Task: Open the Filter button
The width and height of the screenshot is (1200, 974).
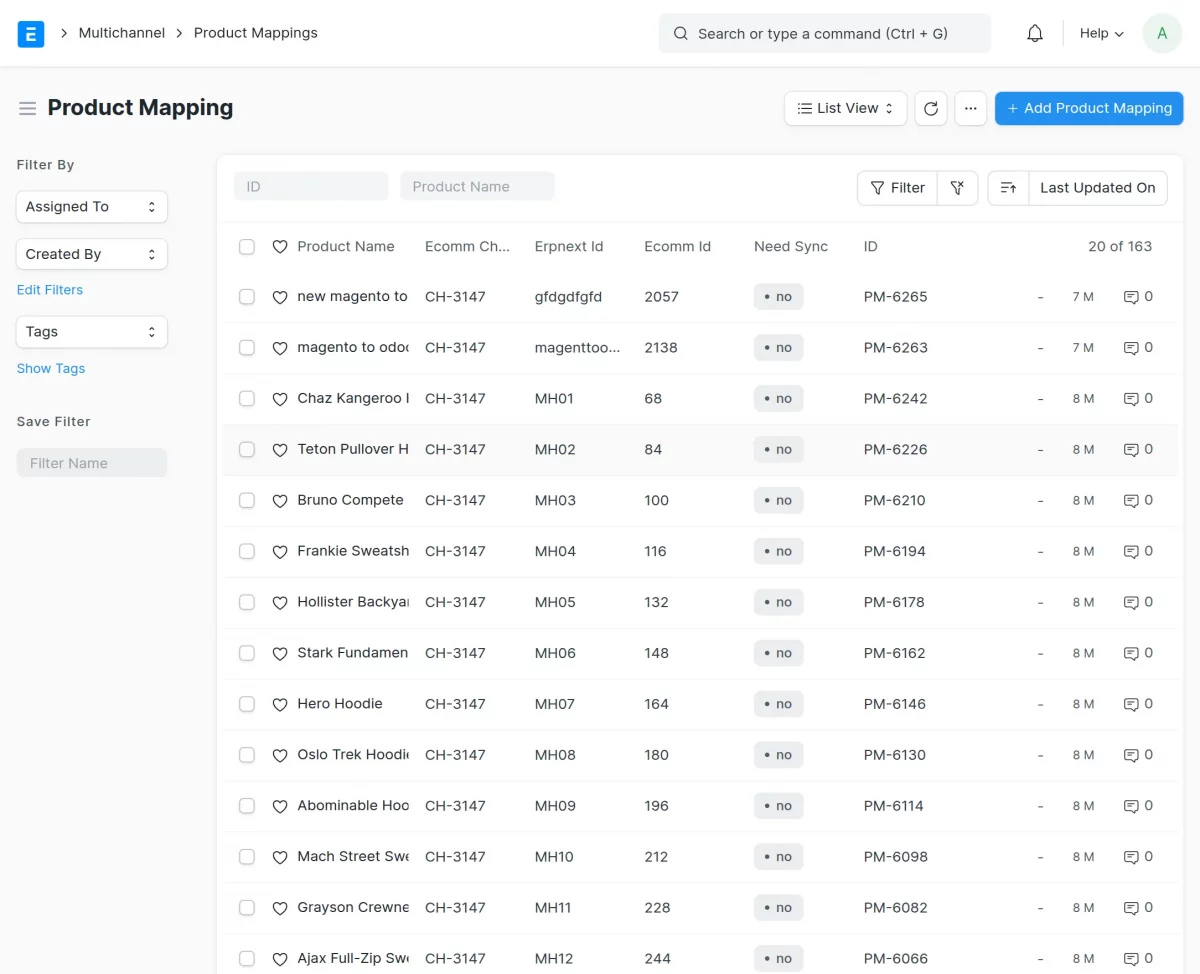Action: click(x=897, y=188)
